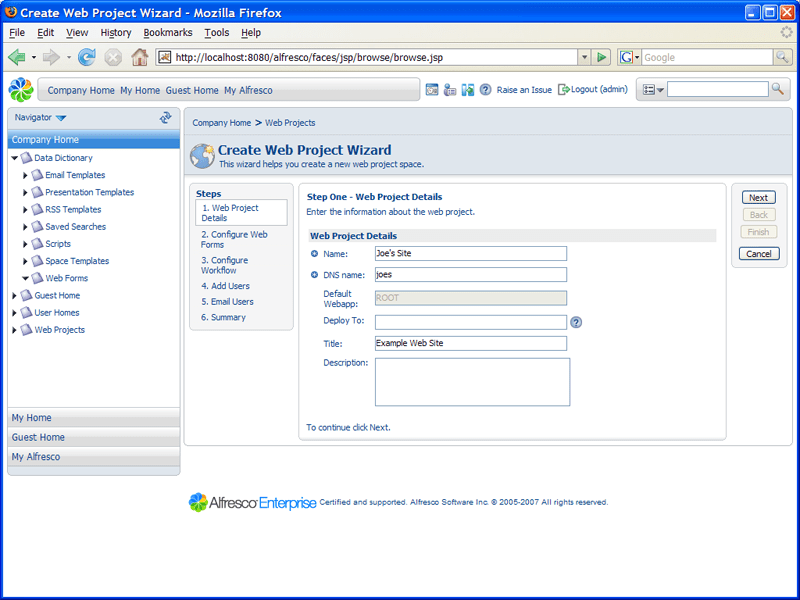Open the Administration Console icon
This screenshot has width=800, height=600.
pos(450,89)
